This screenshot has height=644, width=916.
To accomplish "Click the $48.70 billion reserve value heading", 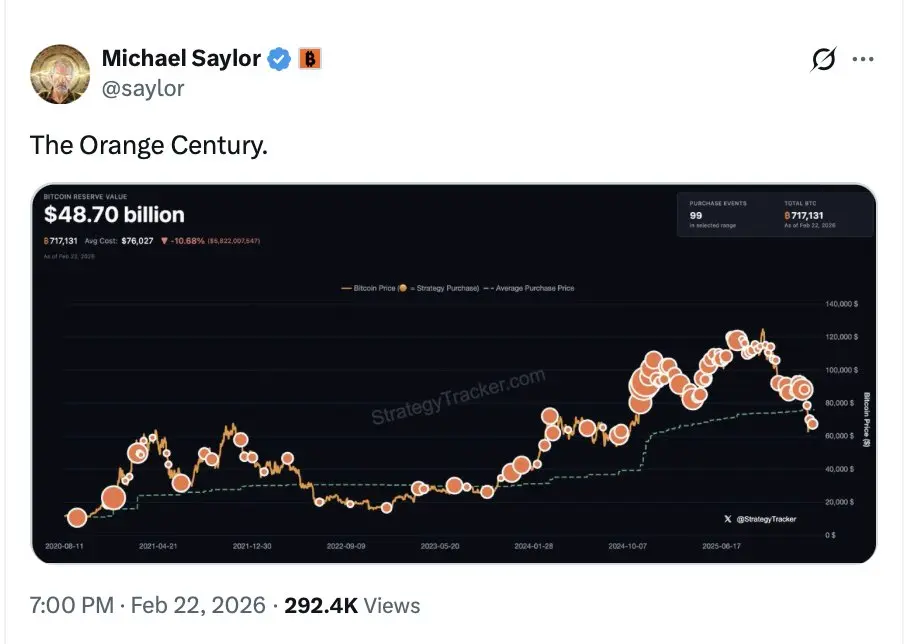I will pos(114,214).
